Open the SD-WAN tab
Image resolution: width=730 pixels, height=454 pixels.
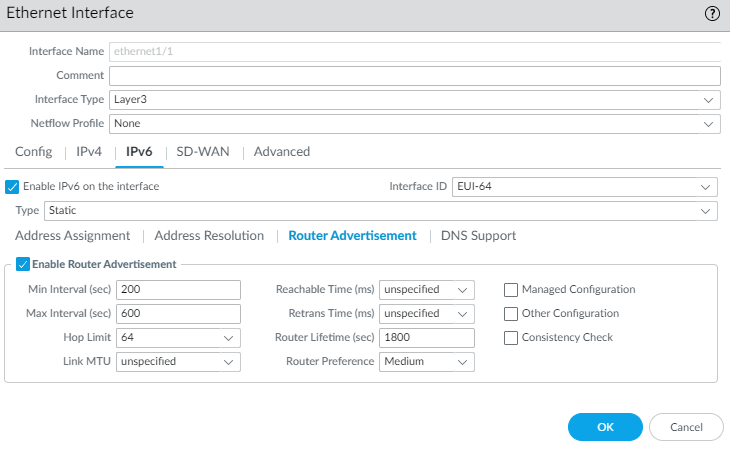[202, 152]
